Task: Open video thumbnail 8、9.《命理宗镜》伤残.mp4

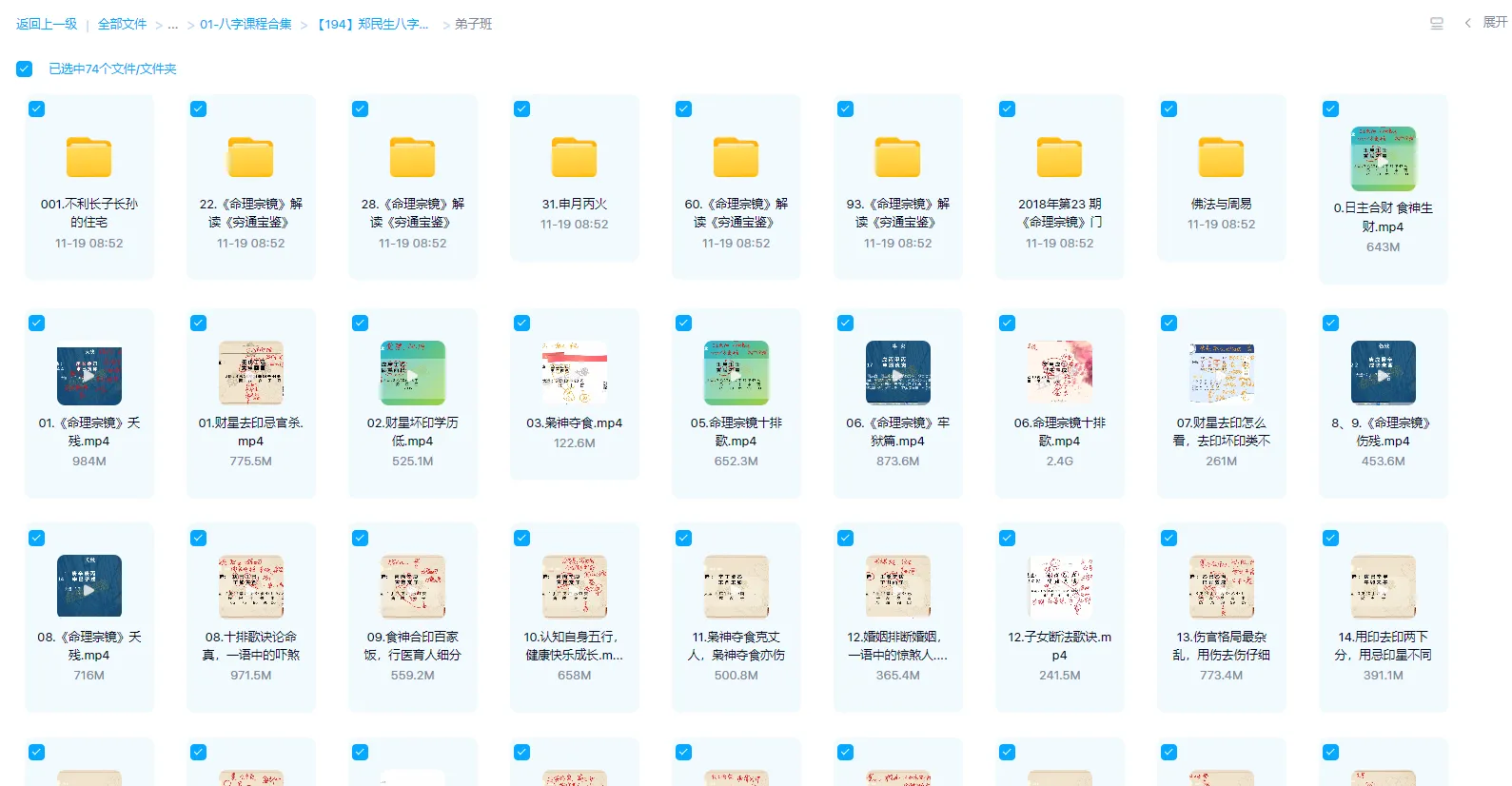Action: pyautogui.click(x=1384, y=373)
